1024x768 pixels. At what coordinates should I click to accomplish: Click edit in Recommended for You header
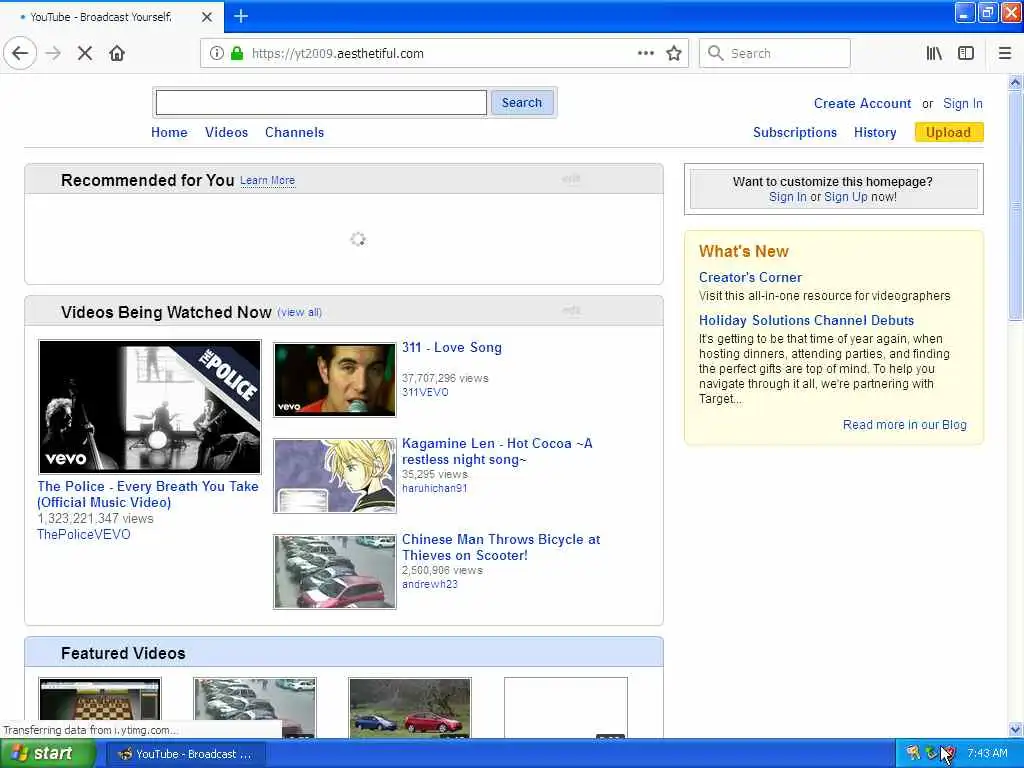click(571, 179)
